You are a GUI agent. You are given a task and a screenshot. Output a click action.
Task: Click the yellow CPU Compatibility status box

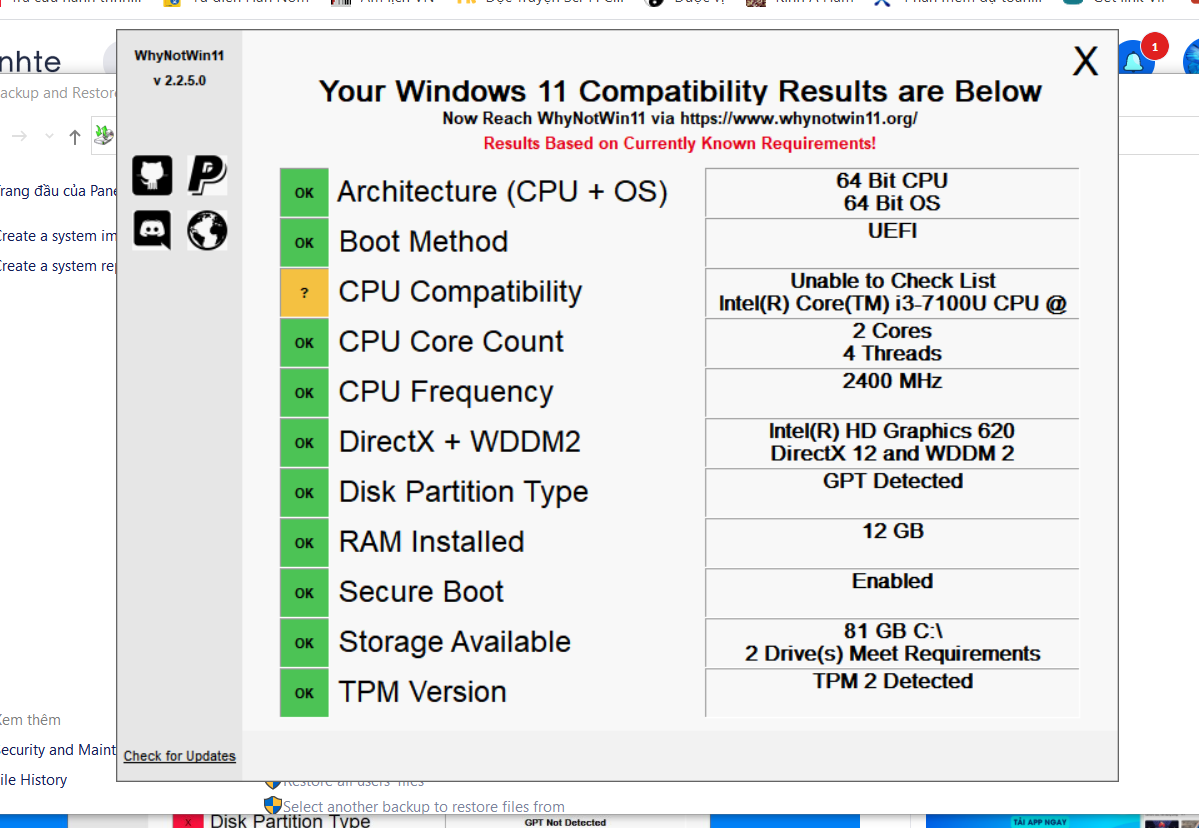pos(304,292)
